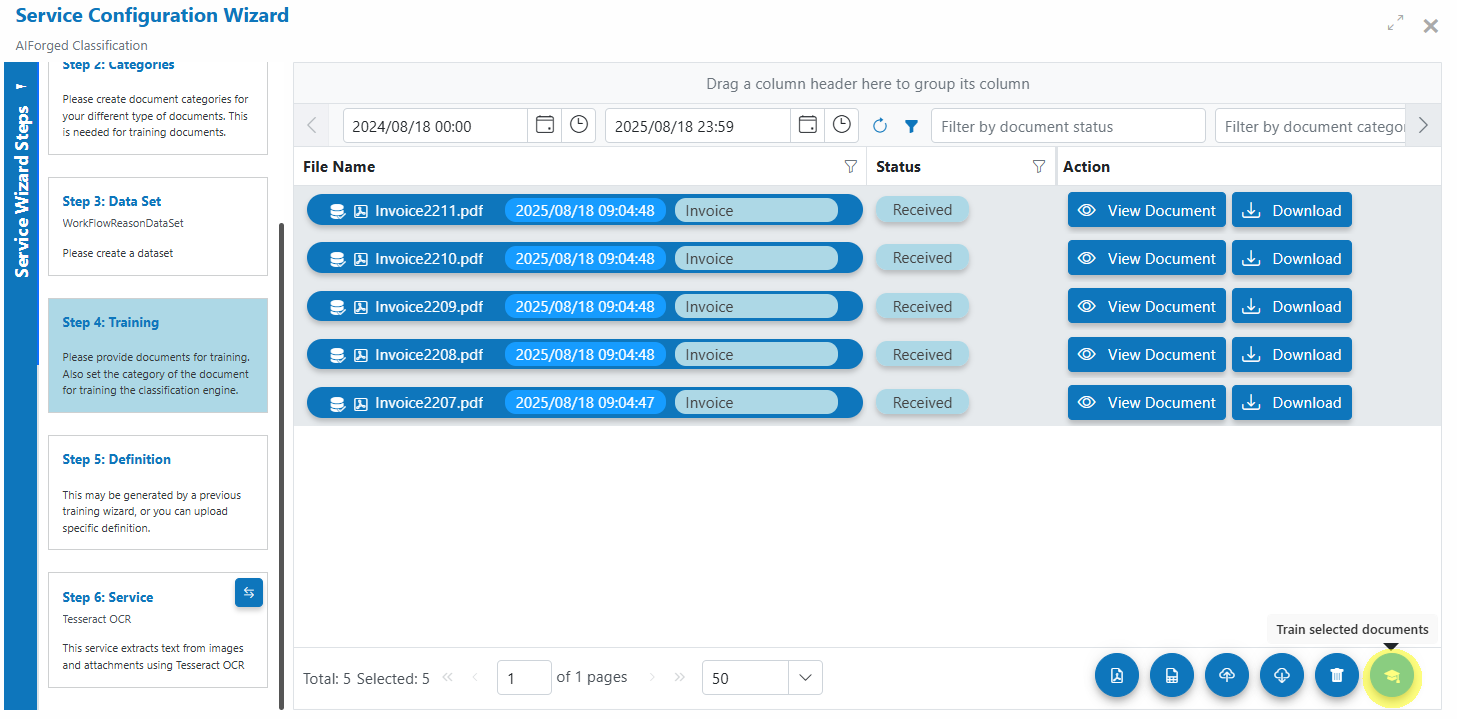Open File Name column filter funnel
1457x719 pixels.
851,167
